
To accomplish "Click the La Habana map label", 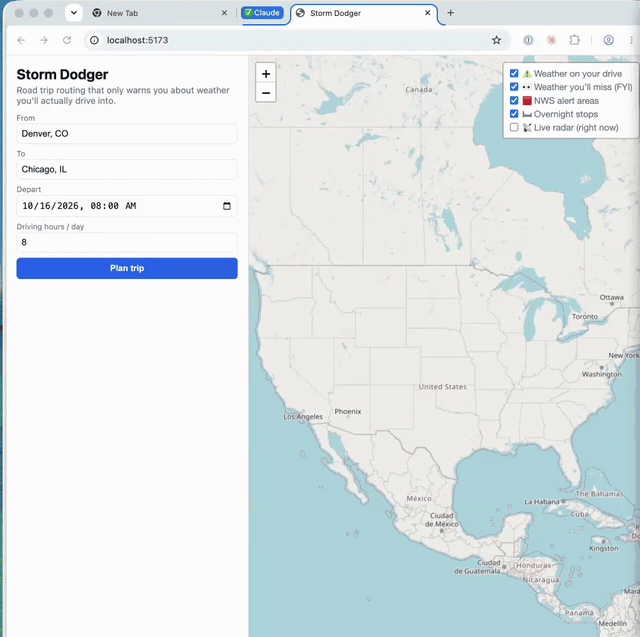I will 542,502.
